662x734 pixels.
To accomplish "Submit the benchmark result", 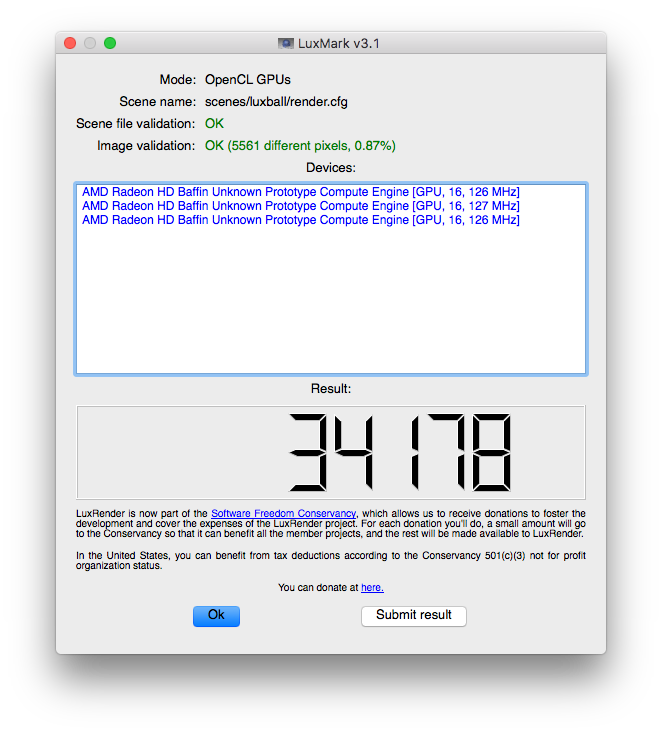I will [413, 616].
